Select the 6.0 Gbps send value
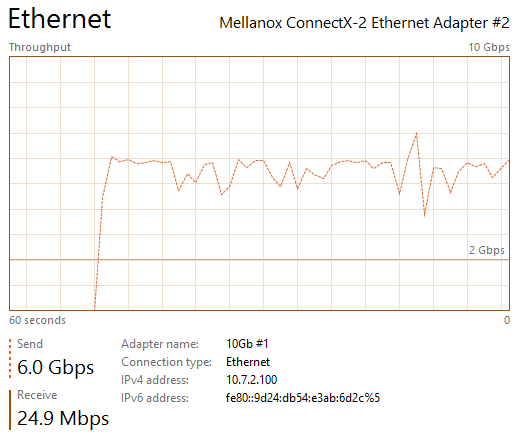Screen dimensions: 526x435 point(55,367)
